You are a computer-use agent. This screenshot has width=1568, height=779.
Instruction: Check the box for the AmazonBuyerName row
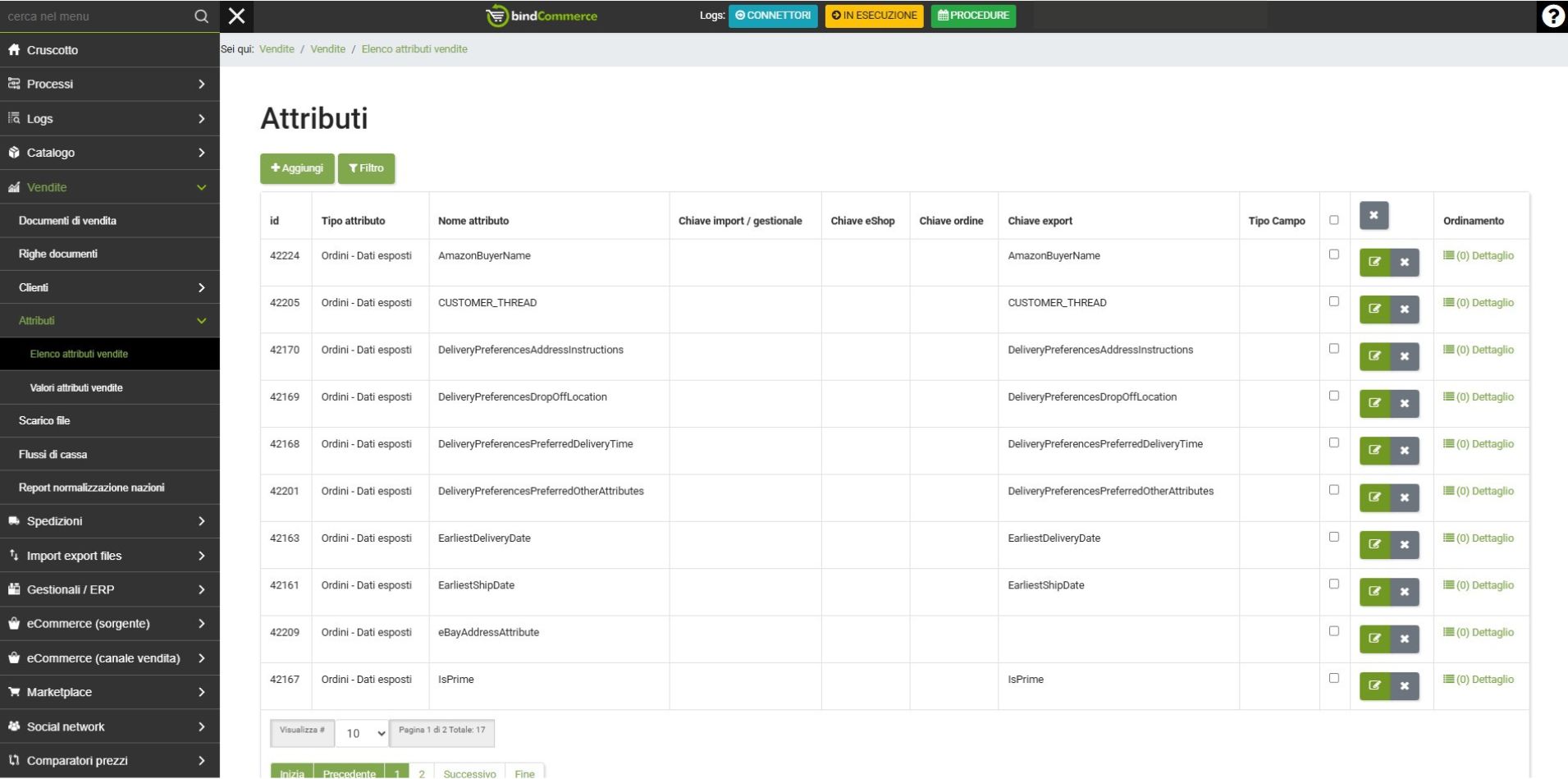coord(1333,254)
